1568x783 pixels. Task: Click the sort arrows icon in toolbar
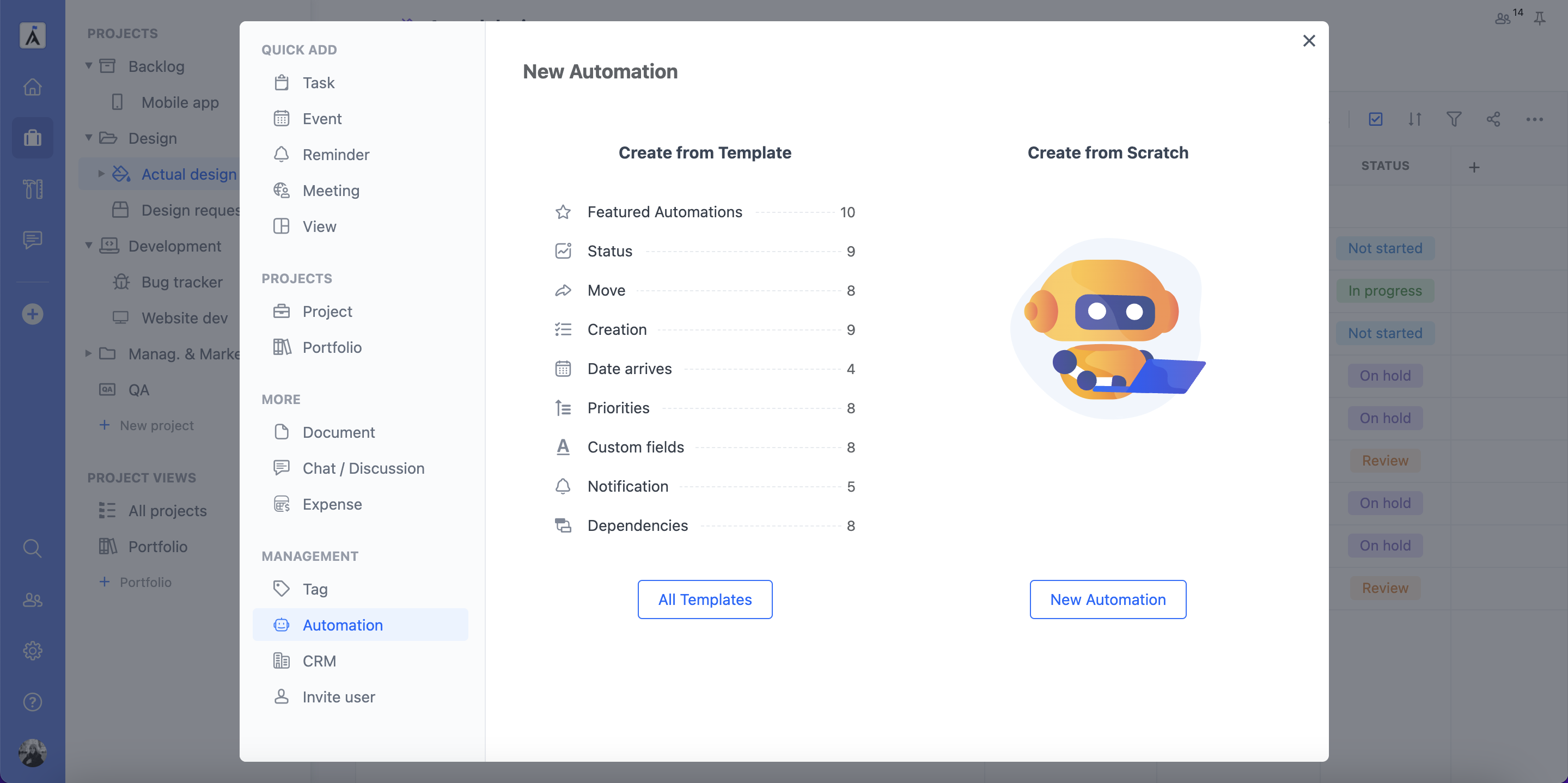(x=1414, y=119)
